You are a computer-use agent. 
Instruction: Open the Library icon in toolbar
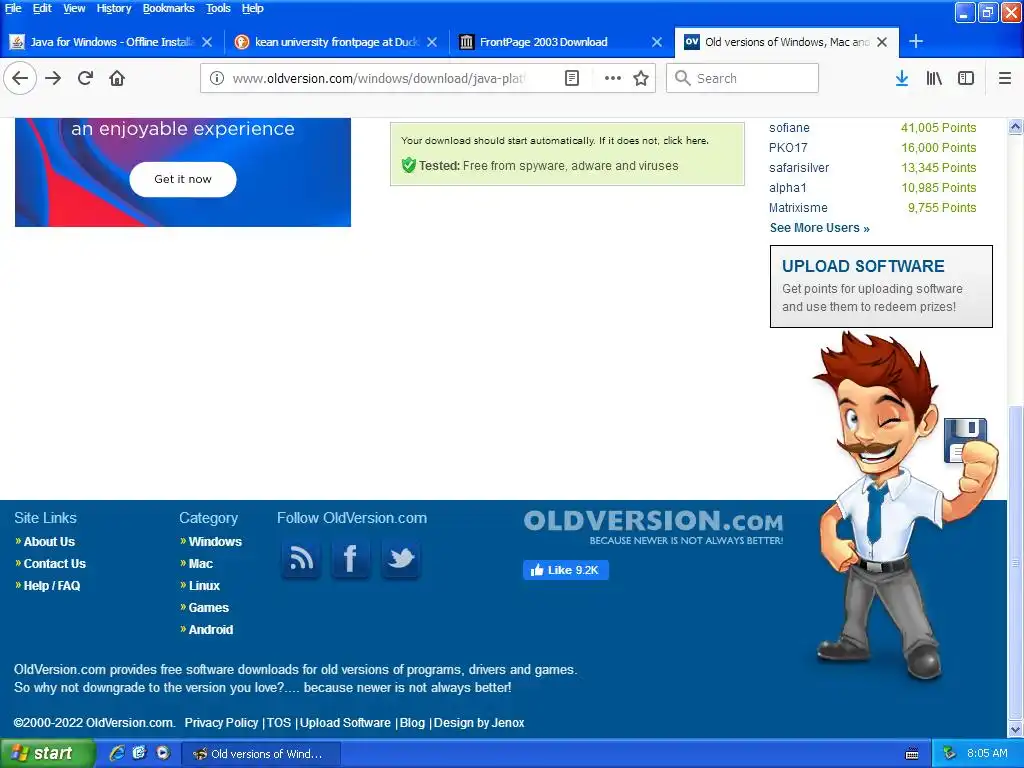(x=934, y=78)
